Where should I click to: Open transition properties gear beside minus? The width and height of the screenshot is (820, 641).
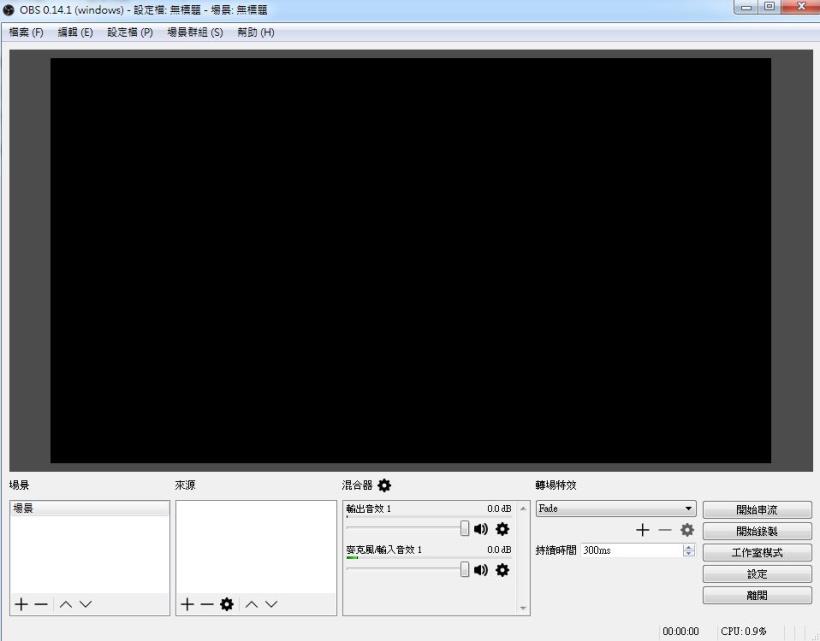689,528
